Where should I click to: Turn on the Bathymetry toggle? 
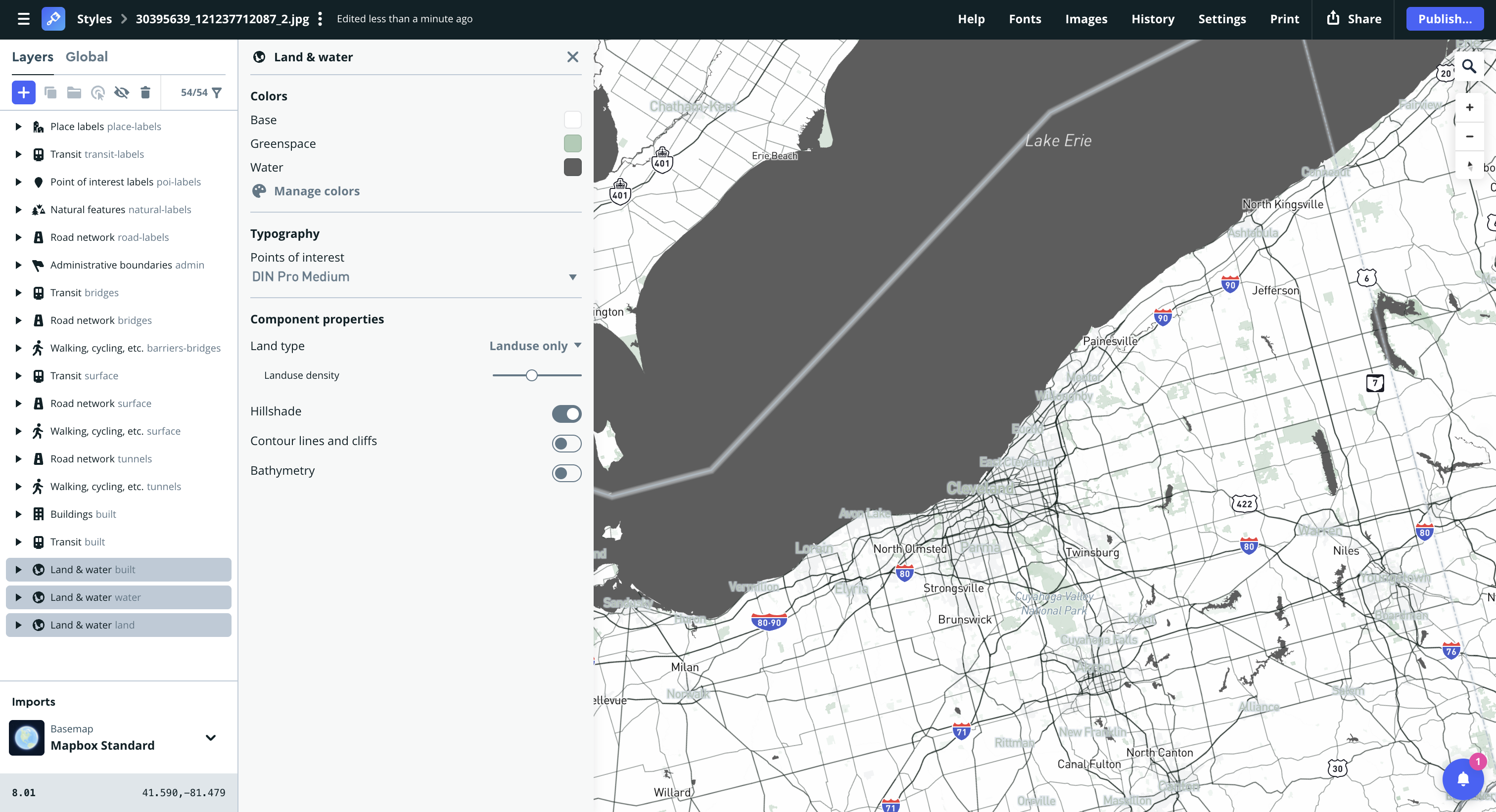point(566,473)
